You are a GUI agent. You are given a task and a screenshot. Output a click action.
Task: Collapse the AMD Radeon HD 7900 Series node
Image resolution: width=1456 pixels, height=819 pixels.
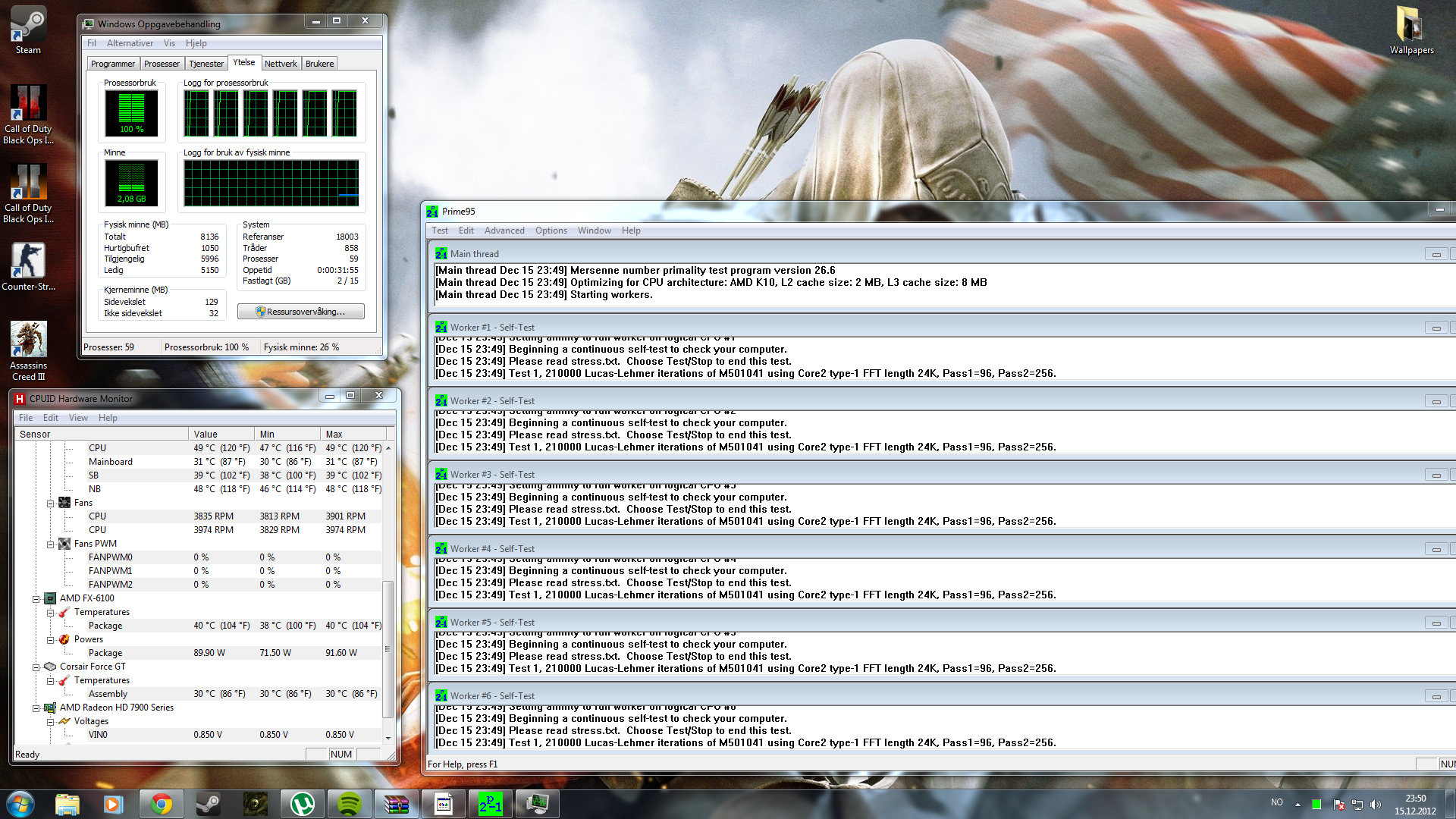36,708
